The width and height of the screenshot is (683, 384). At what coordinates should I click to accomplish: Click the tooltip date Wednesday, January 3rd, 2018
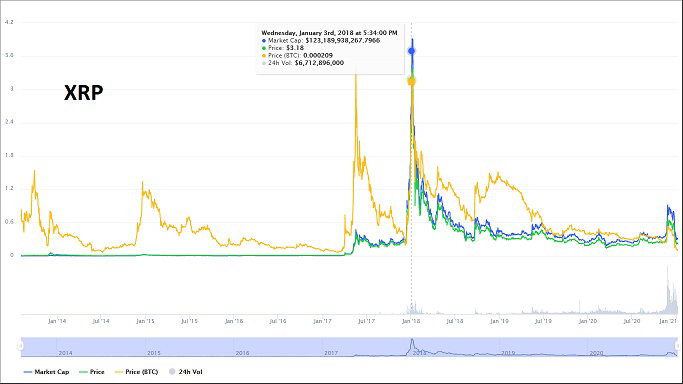(x=307, y=33)
